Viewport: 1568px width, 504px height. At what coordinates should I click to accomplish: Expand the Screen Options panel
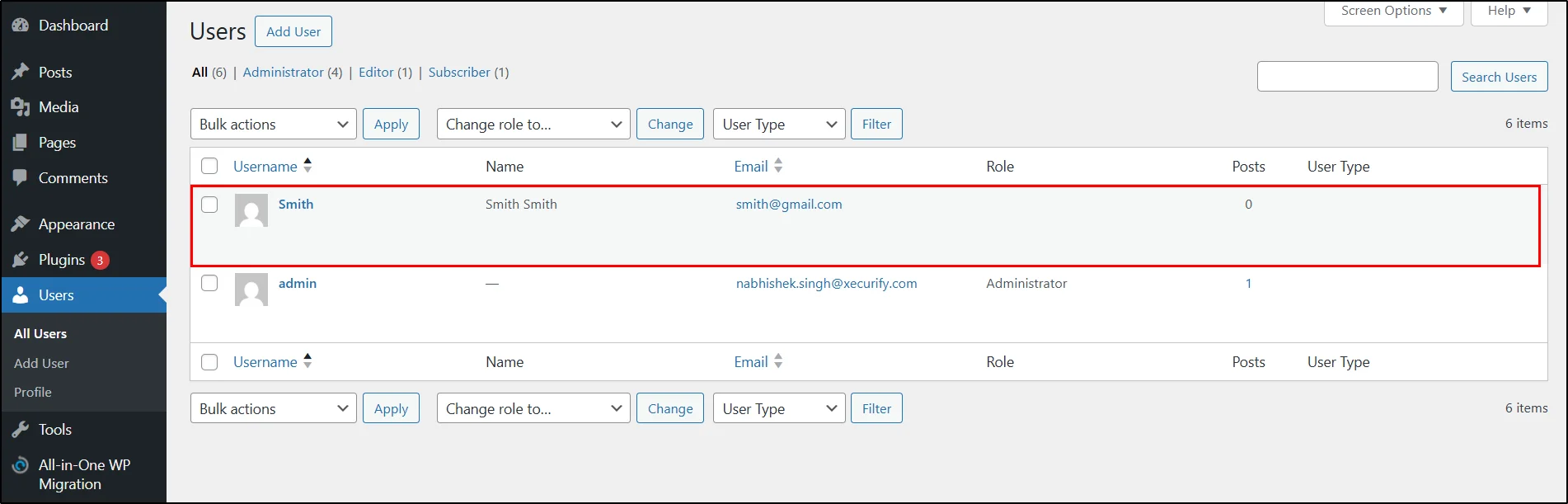pyautogui.click(x=1393, y=12)
